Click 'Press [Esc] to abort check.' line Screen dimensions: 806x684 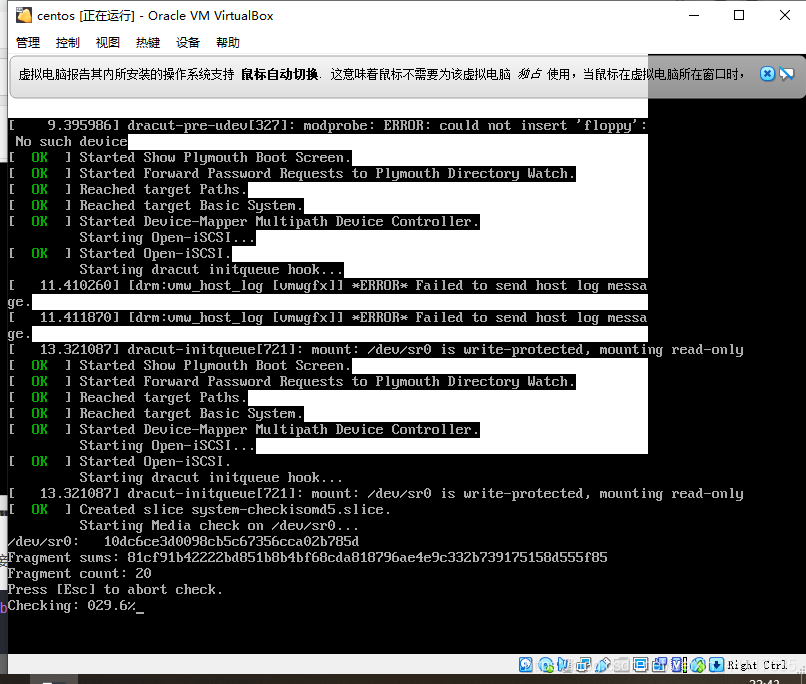(x=115, y=589)
